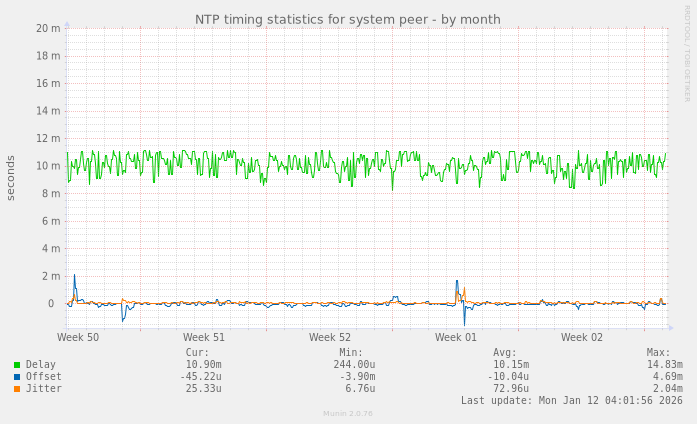Click Jitter current value '25.33u'

pyautogui.click(x=204, y=389)
